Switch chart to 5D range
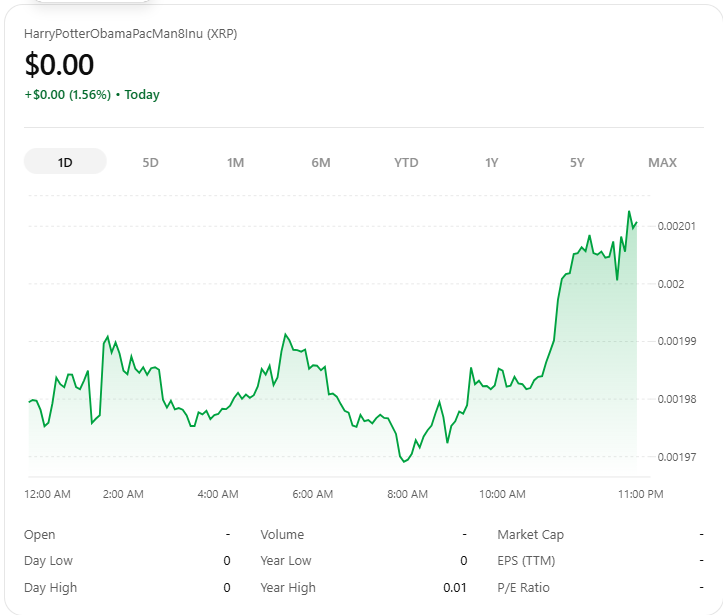The width and height of the screenshot is (723, 615). [150, 162]
